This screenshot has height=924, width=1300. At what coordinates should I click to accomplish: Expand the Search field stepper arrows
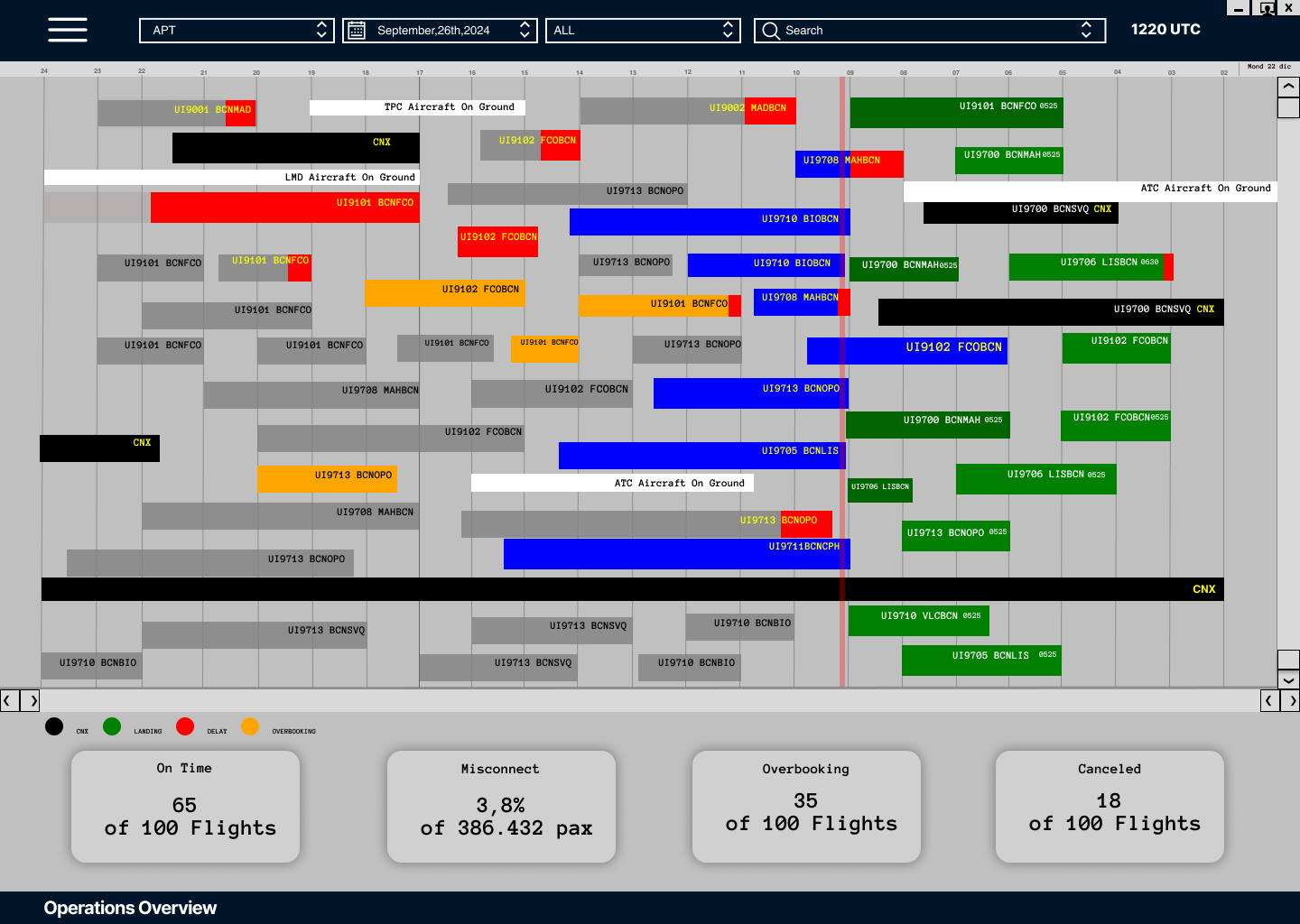point(1086,31)
